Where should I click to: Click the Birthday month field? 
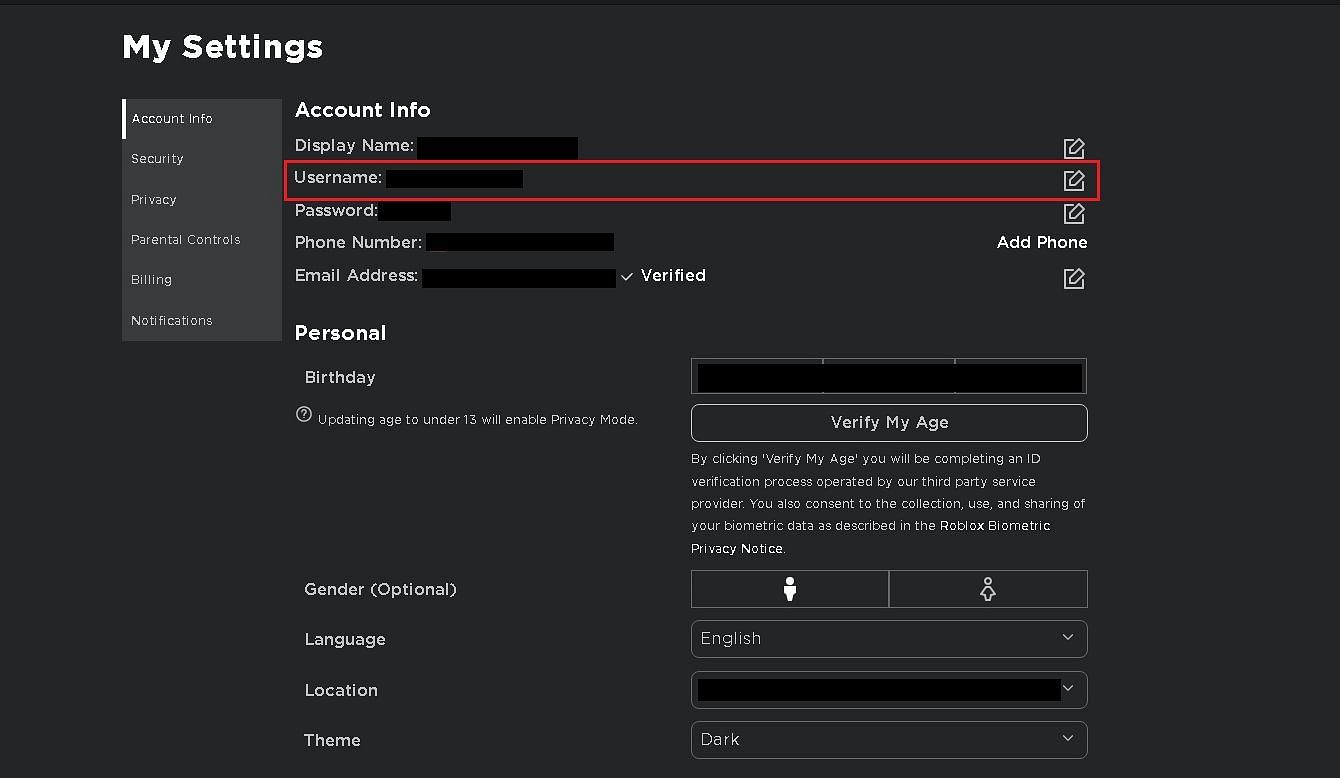(x=758, y=377)
